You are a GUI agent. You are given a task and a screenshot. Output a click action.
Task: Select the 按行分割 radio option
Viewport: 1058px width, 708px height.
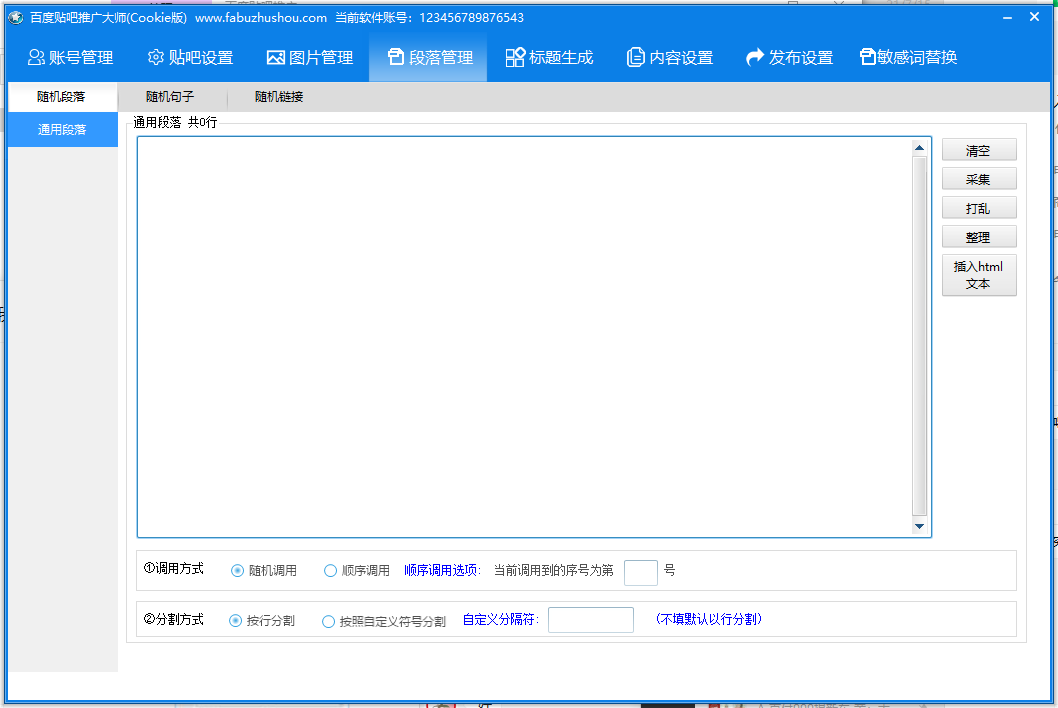point(236,620)
